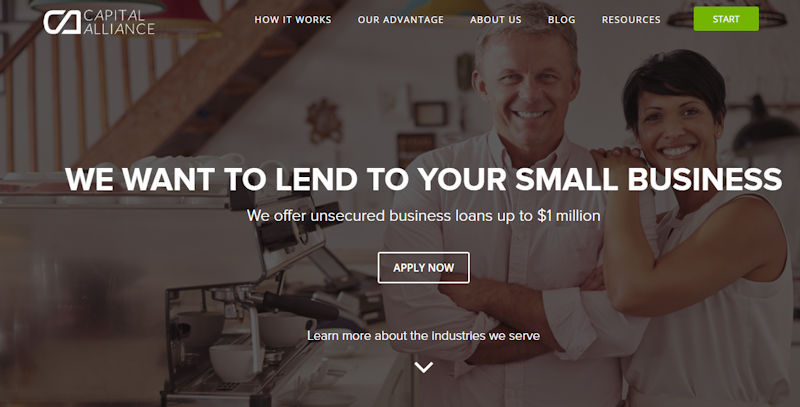Image resolution: width=800 pixels, height=407 pixels.
Task: Click the $1 million text
Action: pyautogui.click(x=568, y=216)
